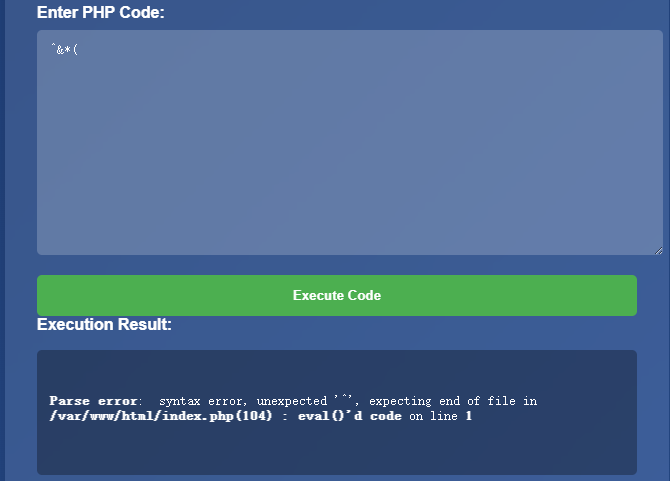The image size is (670, 481).
Task: Click the "Enter PHP Code:" label
Action: pyautogui.click(x=100, y=13)
